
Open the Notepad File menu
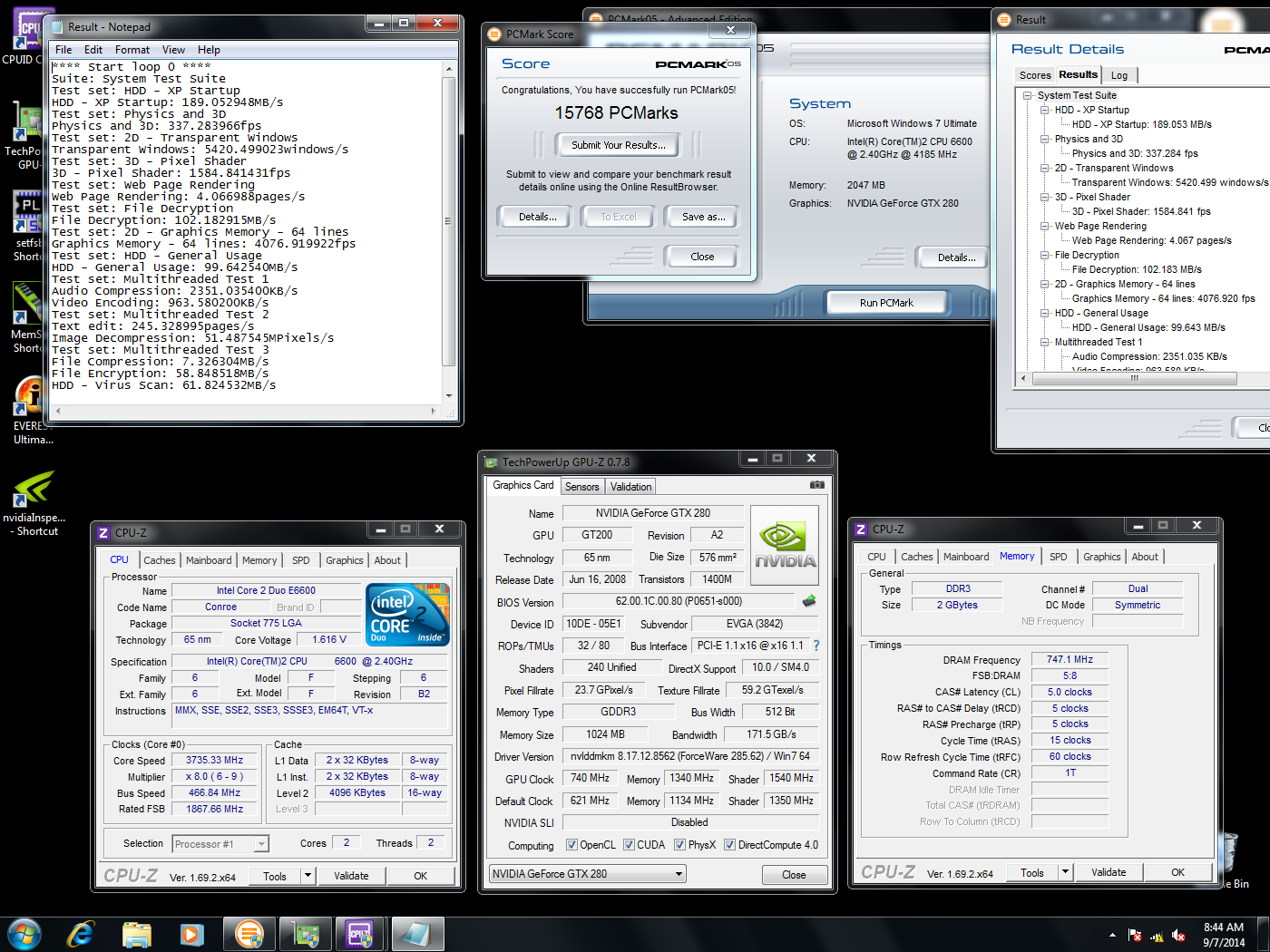pyautogui.click(x=63, y=50)
